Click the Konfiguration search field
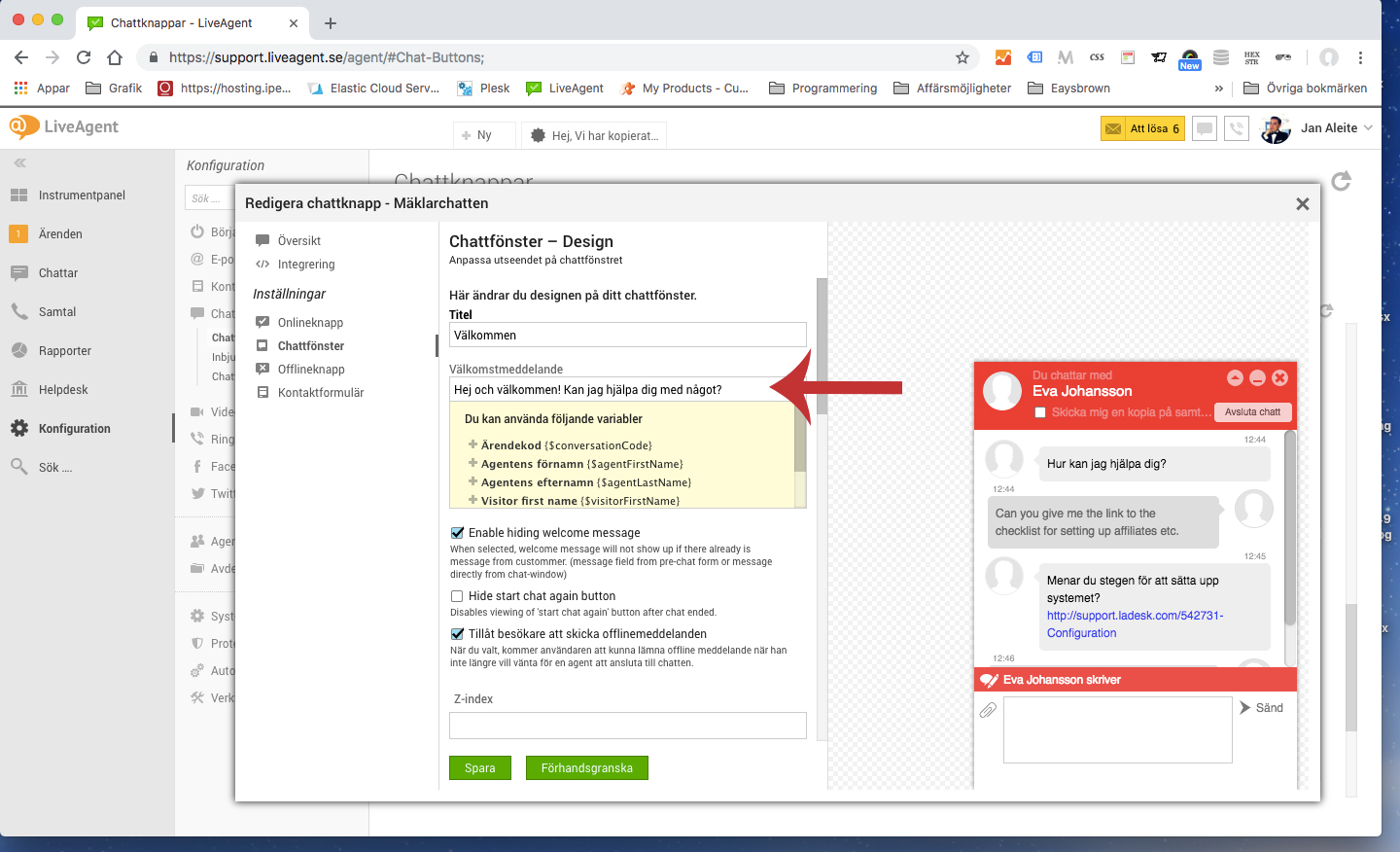The height and width of the screenshot is (852, 1400). pyautogui.click(x=210, y=198)
